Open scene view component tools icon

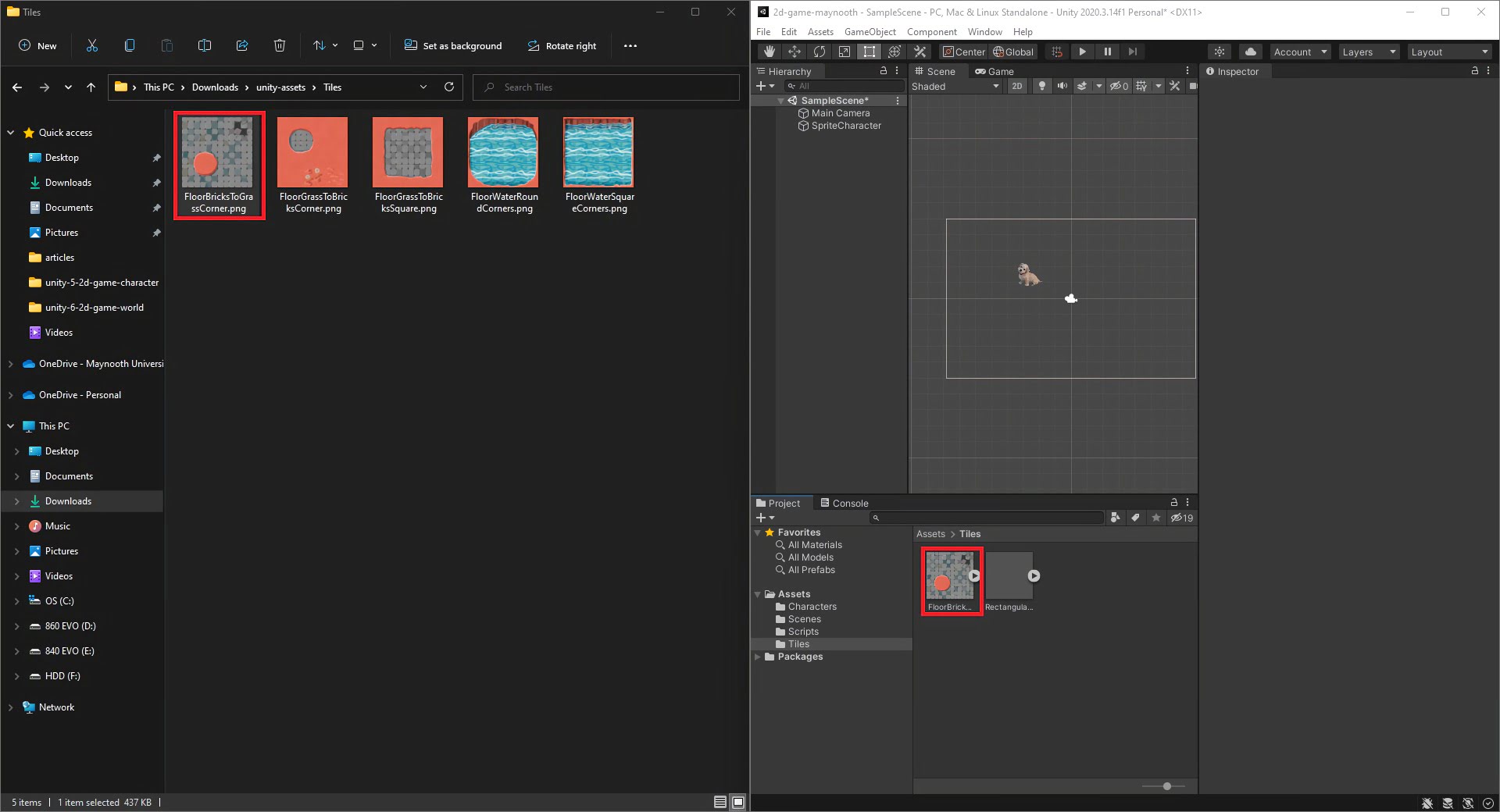1174,86
